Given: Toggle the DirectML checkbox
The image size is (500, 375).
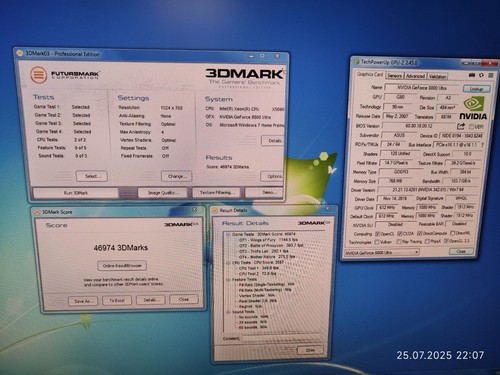Looking at the screenshot, I should [453, 233].
